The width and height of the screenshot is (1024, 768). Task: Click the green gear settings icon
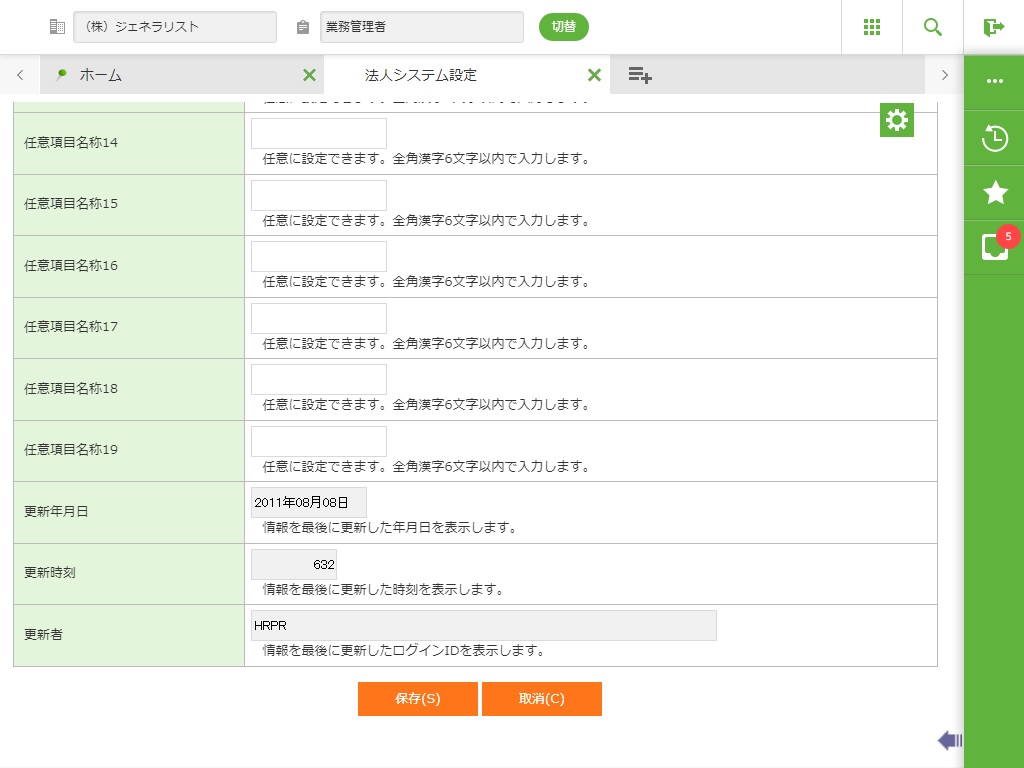point(897,120)
